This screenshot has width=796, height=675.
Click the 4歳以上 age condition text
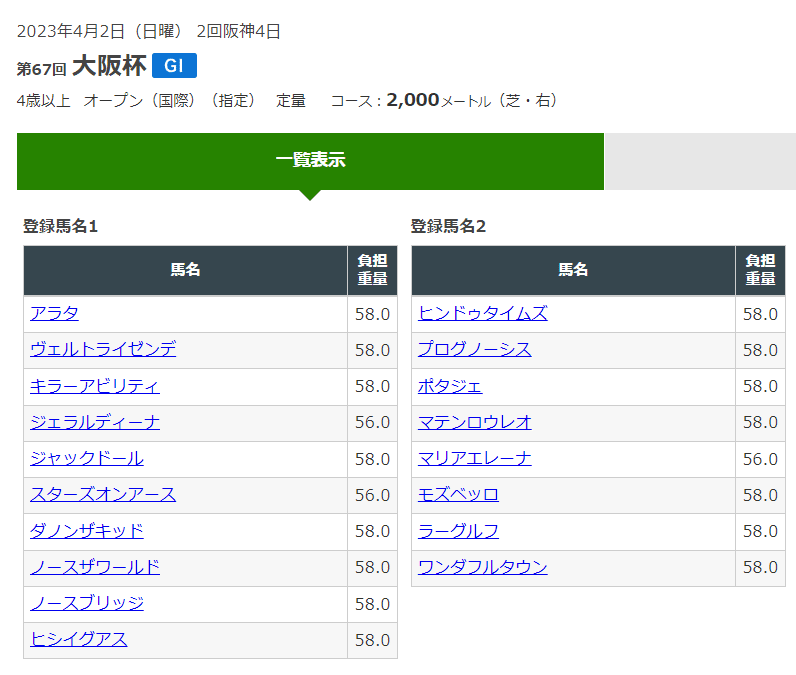click(x=43, y=101)
